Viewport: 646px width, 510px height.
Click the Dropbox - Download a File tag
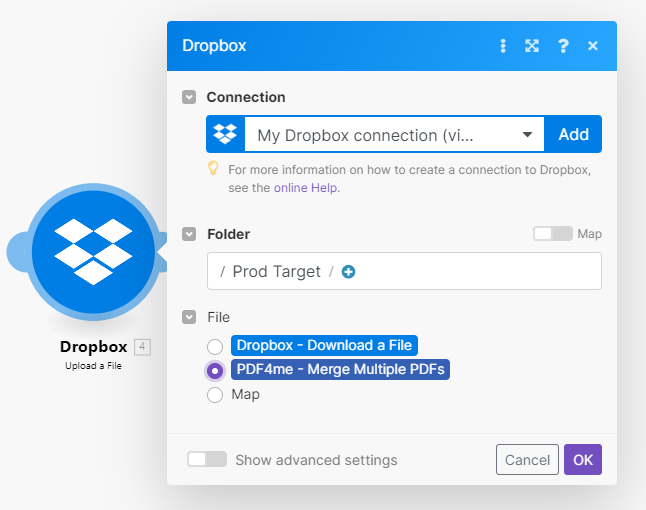324,345
